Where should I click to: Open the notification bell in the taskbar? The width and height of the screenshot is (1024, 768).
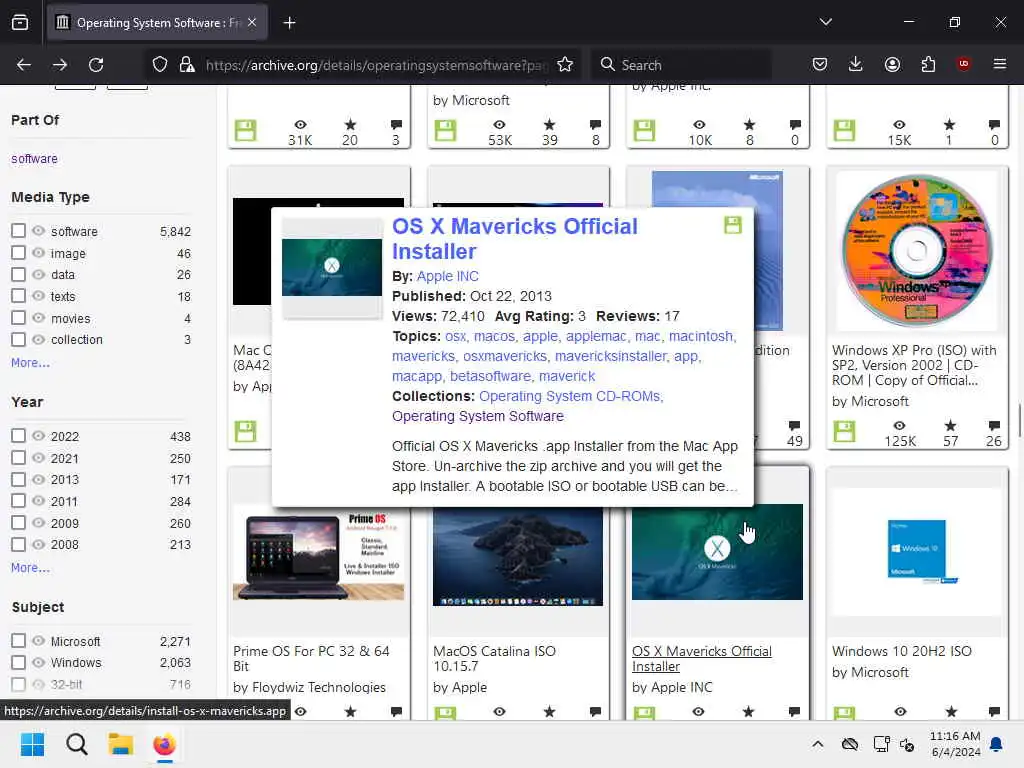pos(997,744)
